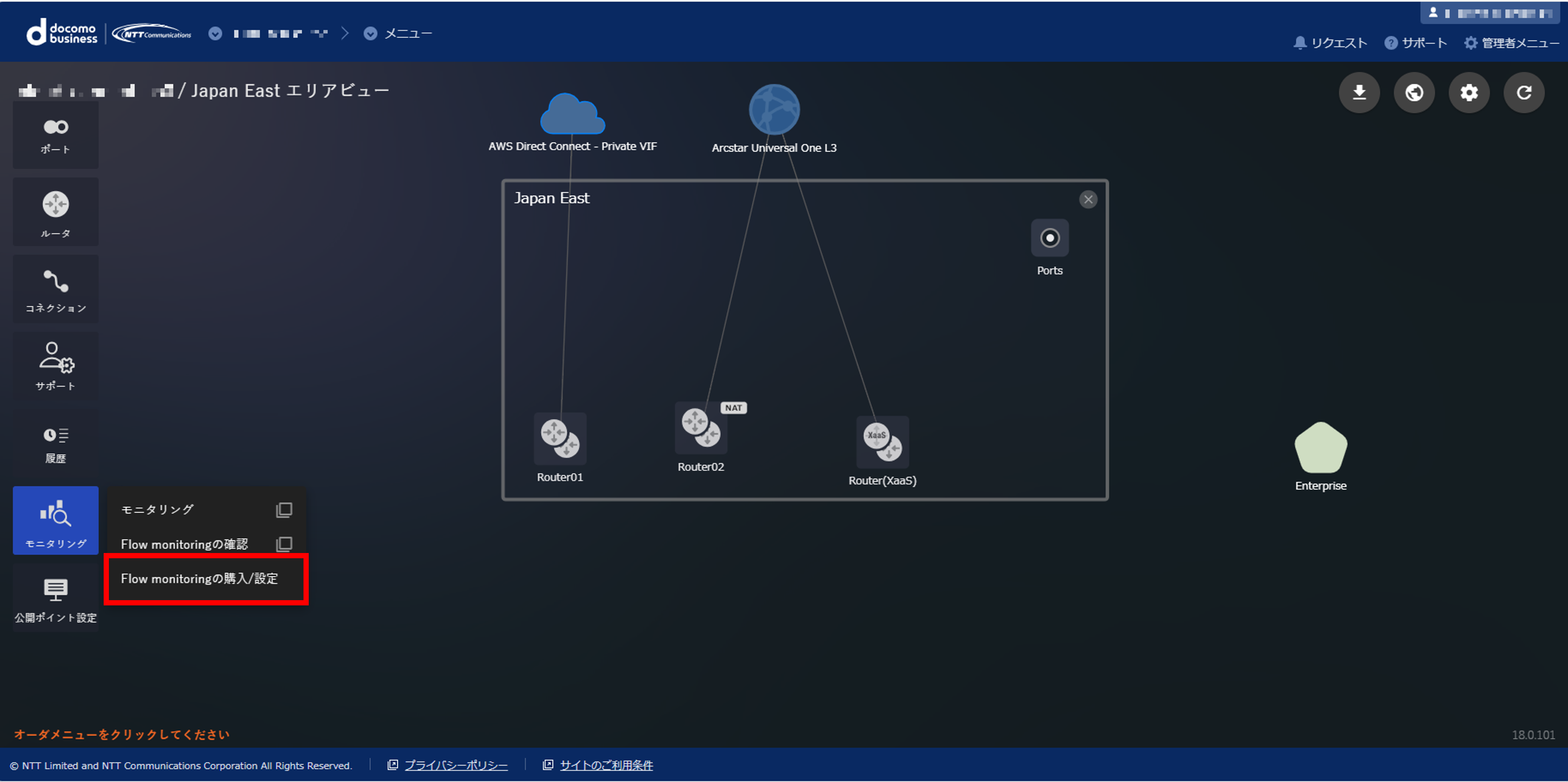1568x782 pixels.
Task: Click the オーダメニューをクリックしてください message
Action: click(x=122, y=735)
